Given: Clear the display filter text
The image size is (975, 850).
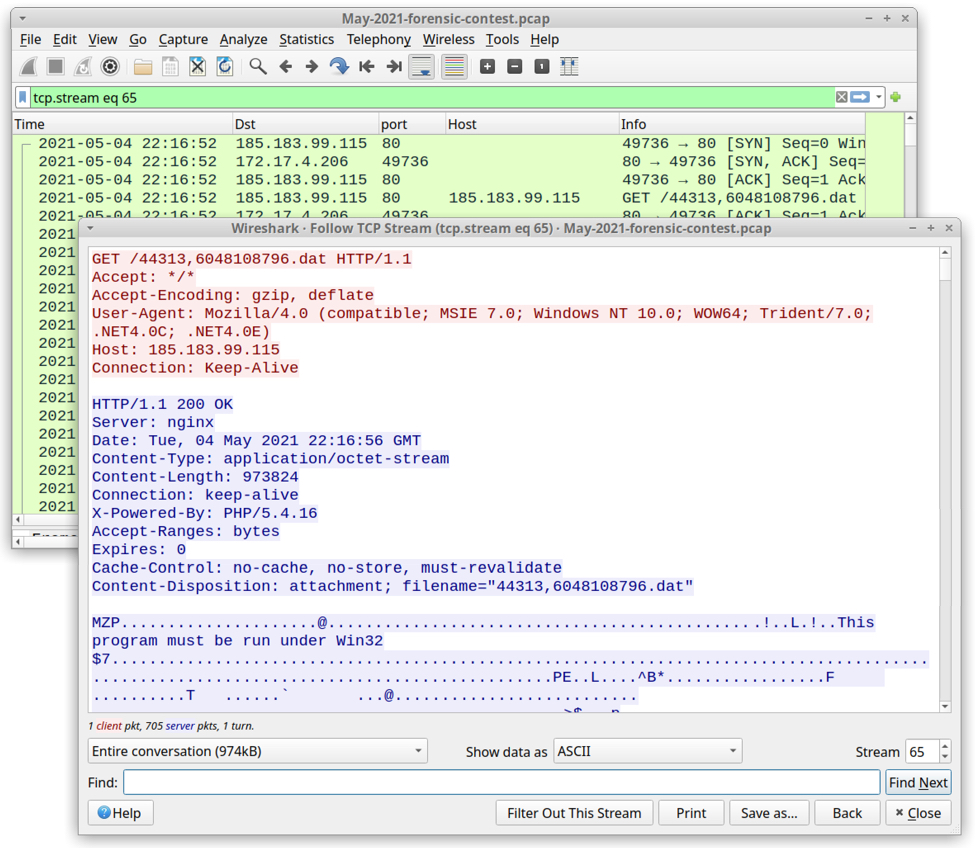Looking at the screenshot, I should (841, 97).
